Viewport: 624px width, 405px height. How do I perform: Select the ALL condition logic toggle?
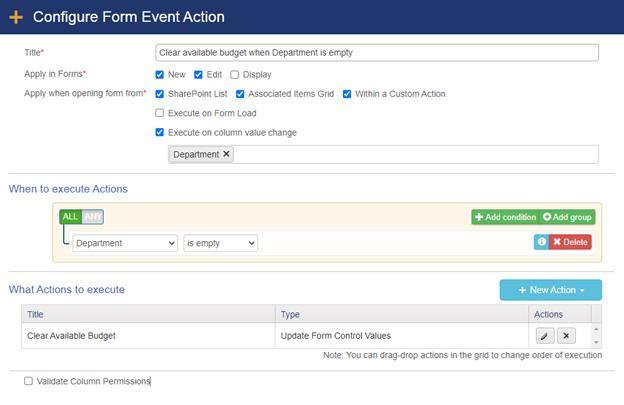70,217
